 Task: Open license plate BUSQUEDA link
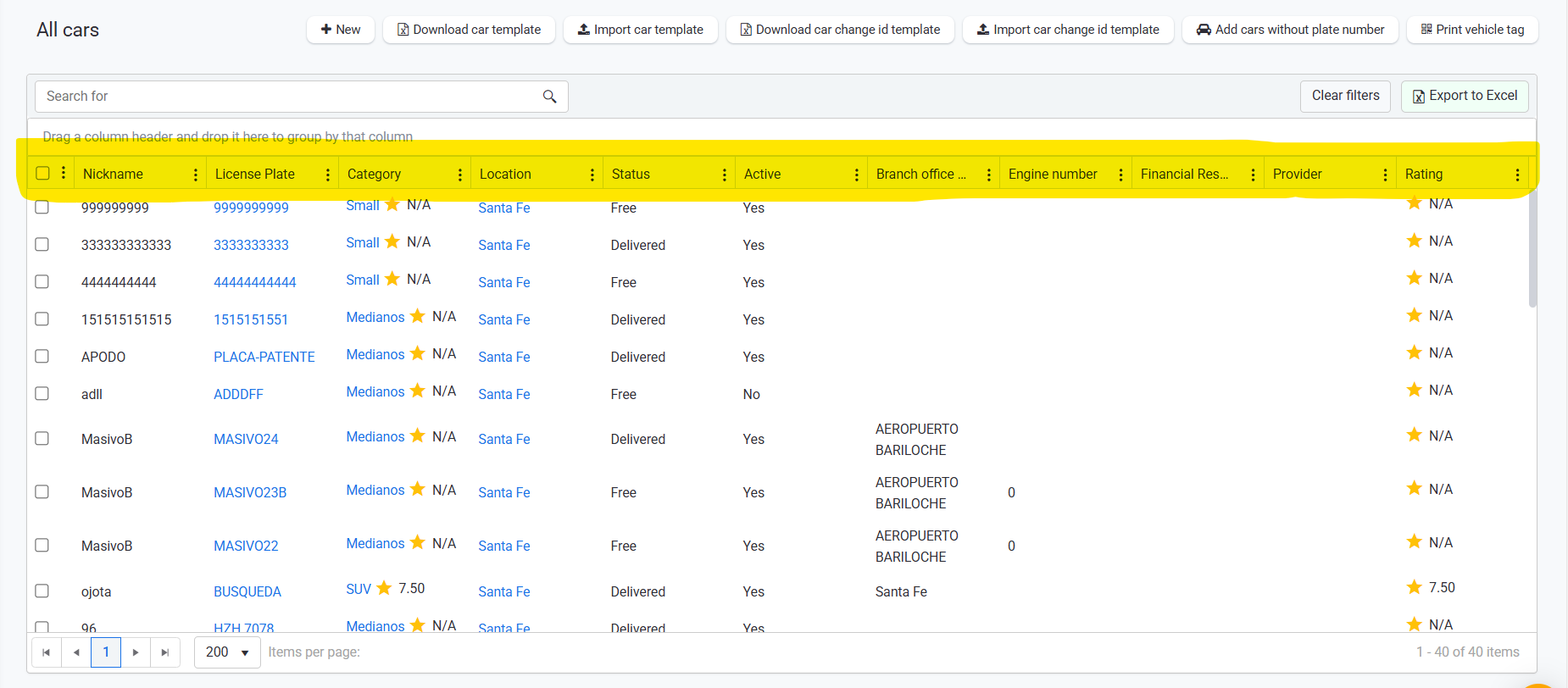(247, 591)
